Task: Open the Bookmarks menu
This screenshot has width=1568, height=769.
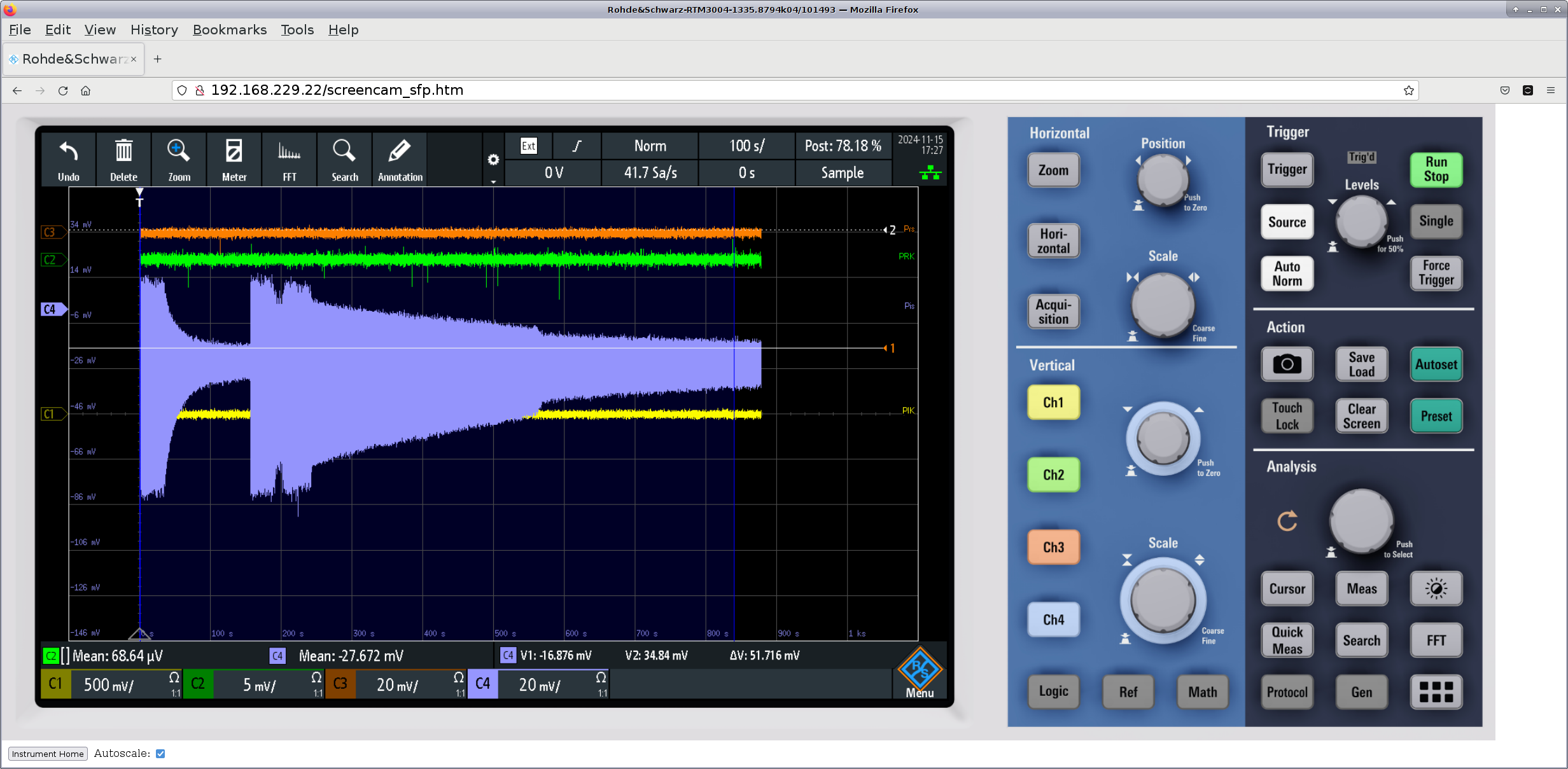Action: [x=229, y=30]
